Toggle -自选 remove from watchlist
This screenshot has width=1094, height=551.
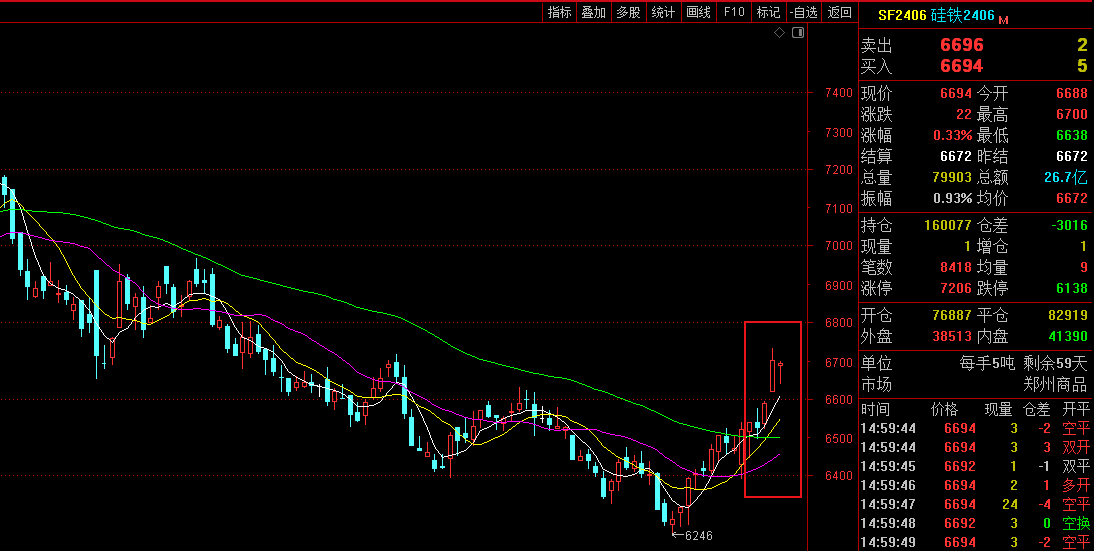(x=803, y=12)
